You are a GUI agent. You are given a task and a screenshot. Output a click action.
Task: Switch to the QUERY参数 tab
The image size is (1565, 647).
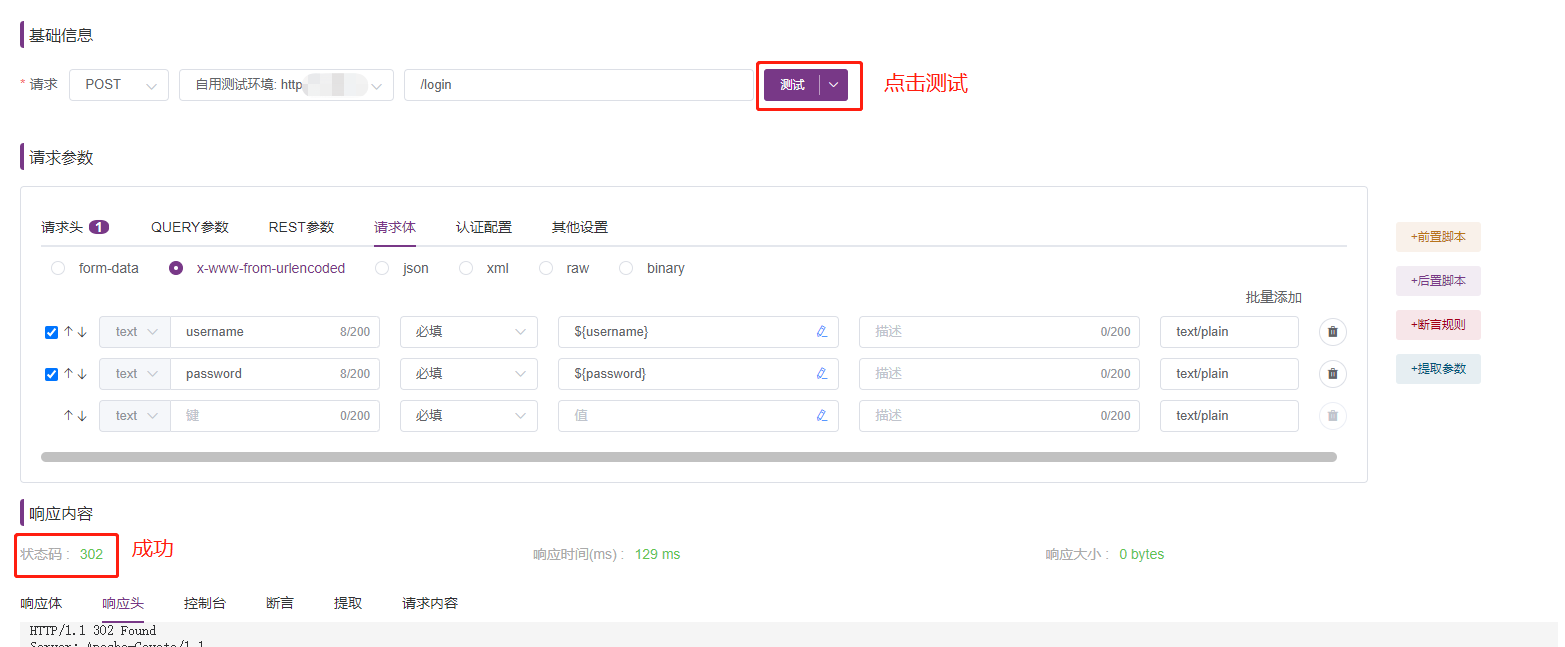coord(189,227)
